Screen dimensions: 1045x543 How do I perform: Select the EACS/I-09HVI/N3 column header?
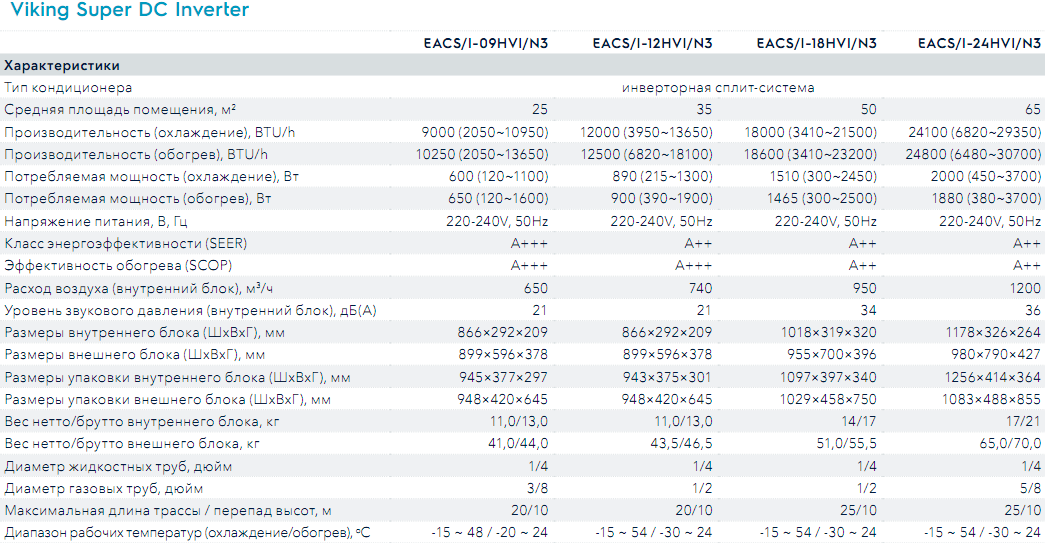point(486,43)
